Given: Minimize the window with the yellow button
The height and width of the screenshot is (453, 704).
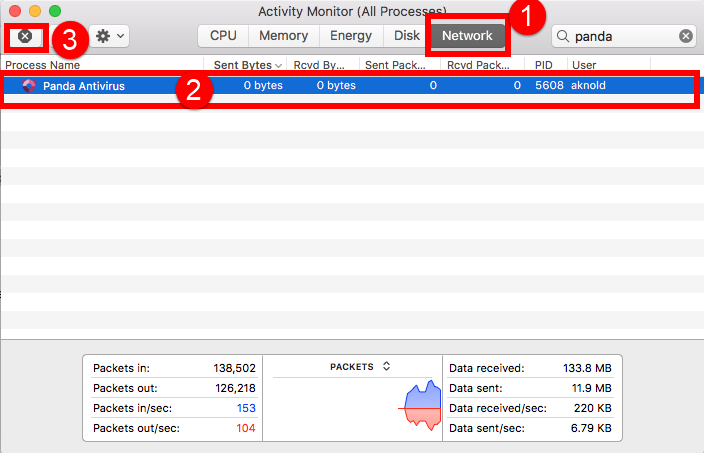Looking at the screenshot, I should [x=35, y=11].
